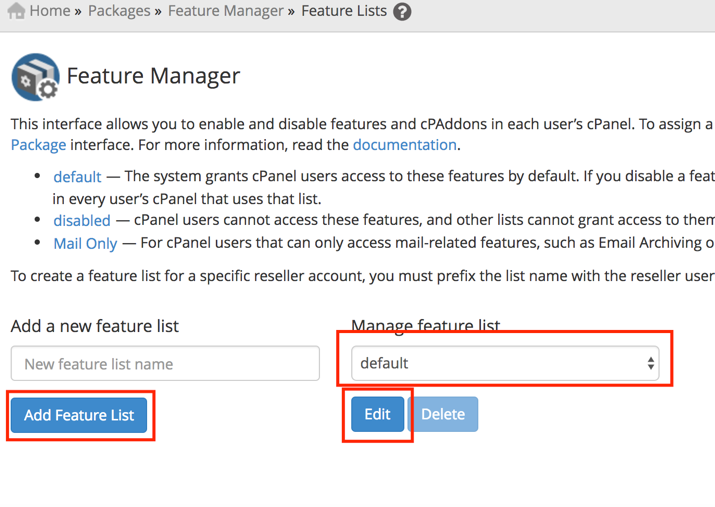Open the disabled feature list link
The image size is (715, 507).
click(82, 221)
